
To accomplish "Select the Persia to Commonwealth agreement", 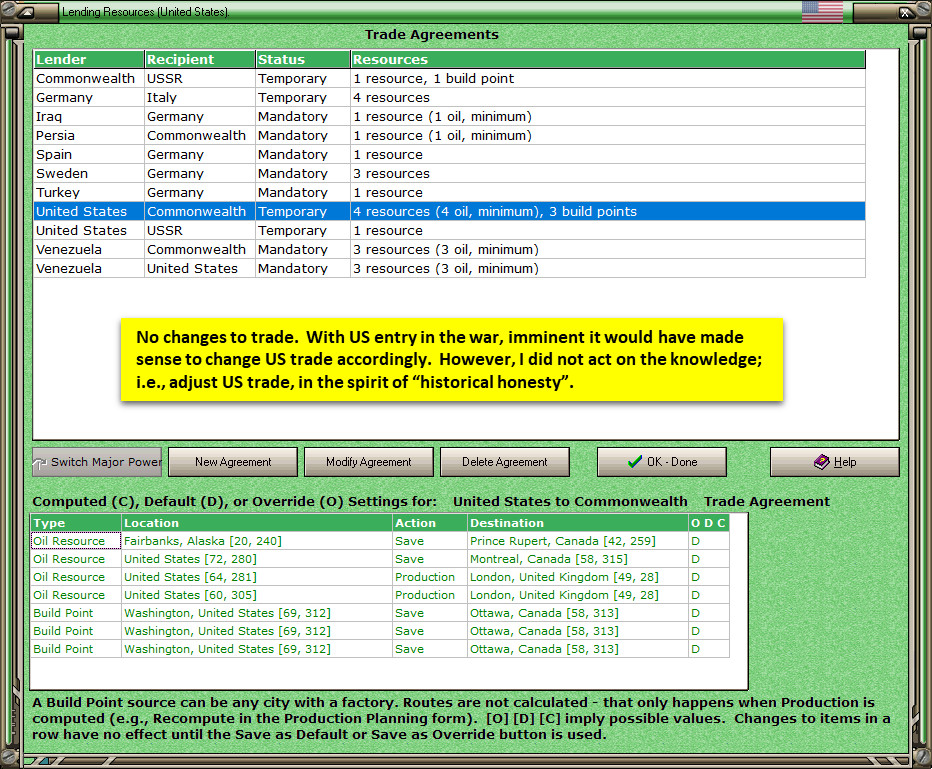I will tap(449, 135).
